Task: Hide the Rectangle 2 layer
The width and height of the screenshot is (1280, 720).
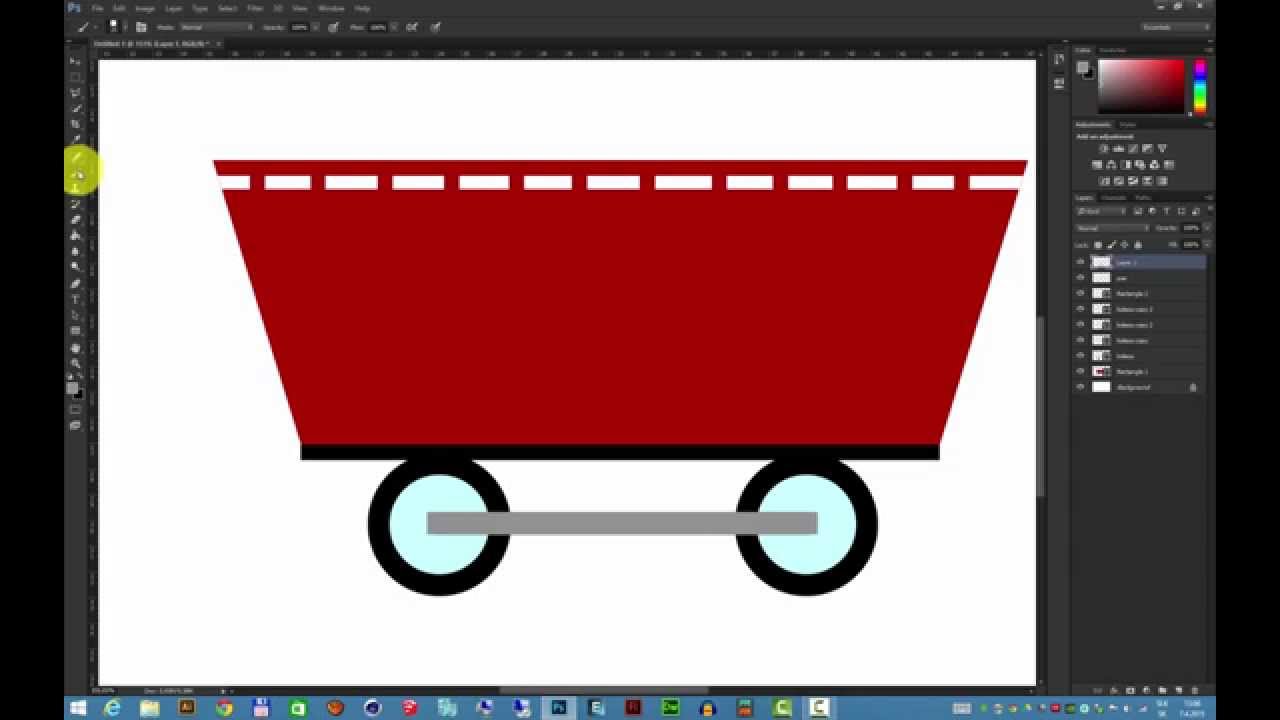Action: (x=1080, y=293)
